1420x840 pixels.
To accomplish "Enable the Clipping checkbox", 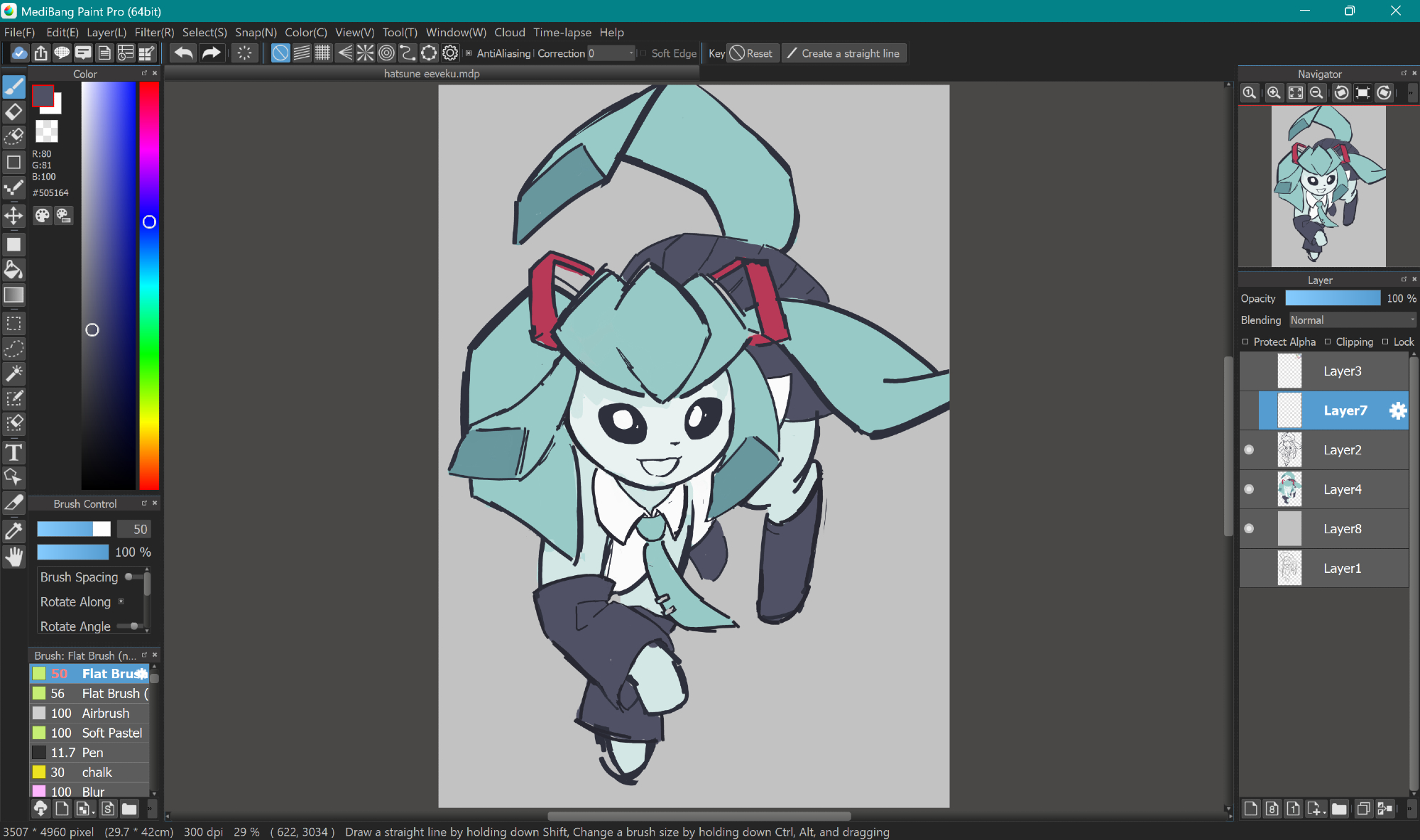I will (1328, 342).
